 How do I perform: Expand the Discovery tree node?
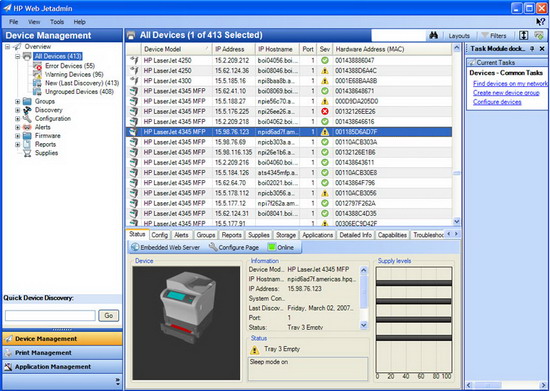pos(18,110)
